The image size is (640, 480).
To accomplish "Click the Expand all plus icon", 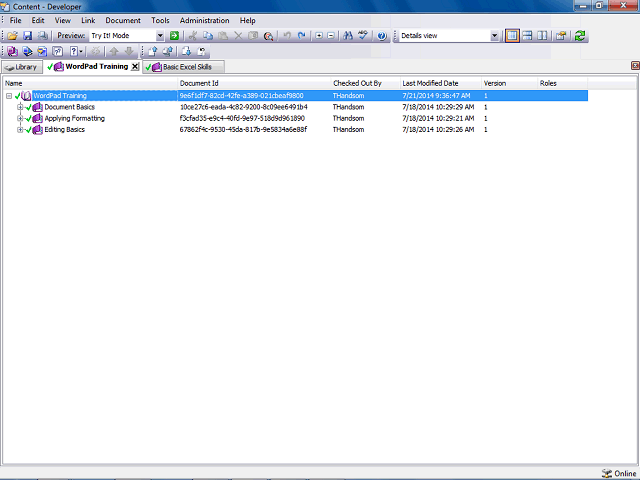I will (319, 36).
